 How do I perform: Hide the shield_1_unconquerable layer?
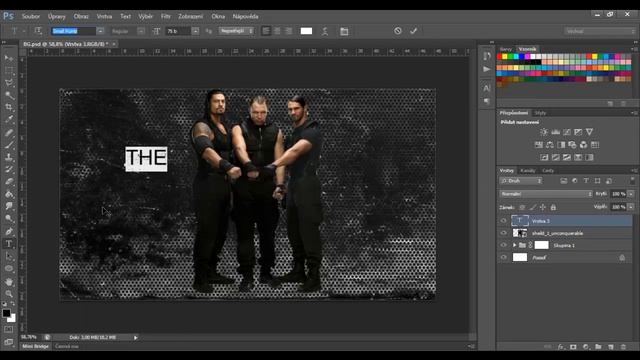[503, 233]
